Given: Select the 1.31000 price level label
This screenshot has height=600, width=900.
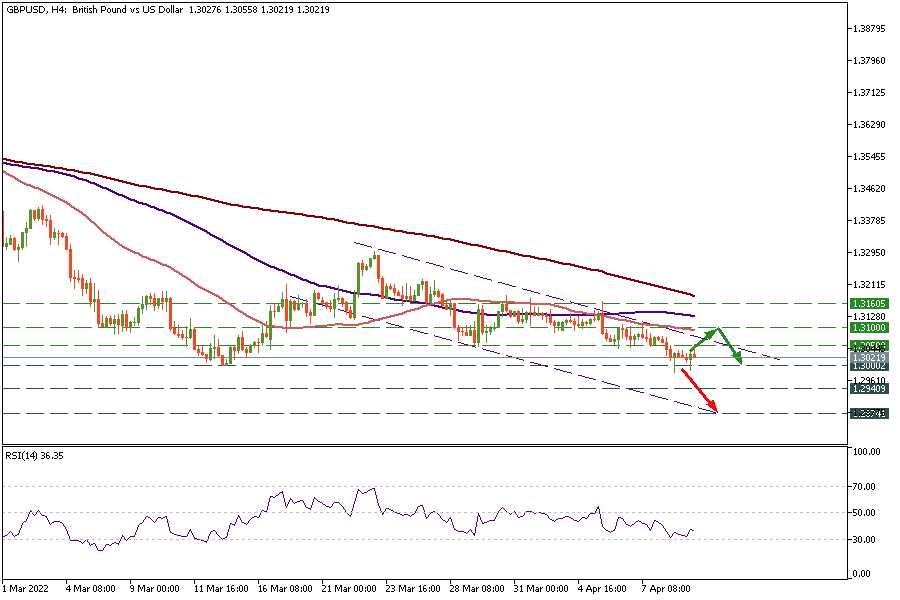Looking at the screenshot, I should click(x=867, y=327).
